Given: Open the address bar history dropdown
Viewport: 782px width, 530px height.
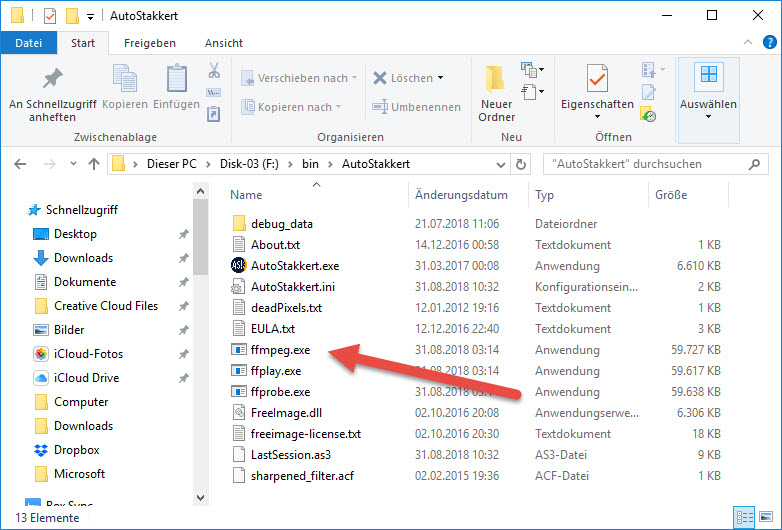Looking at the screenshot, I should 497,164.
